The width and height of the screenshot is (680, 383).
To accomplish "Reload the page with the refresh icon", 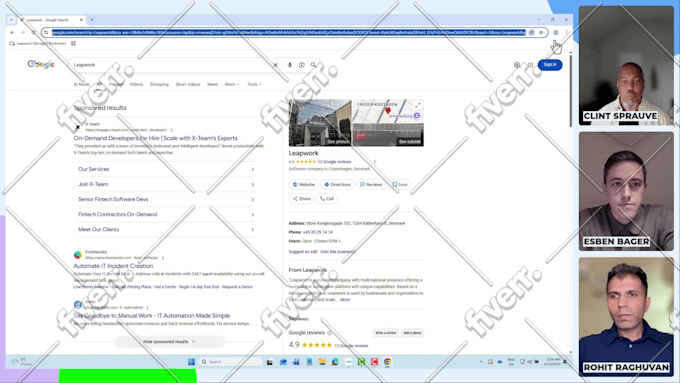I will coord(33,33).
